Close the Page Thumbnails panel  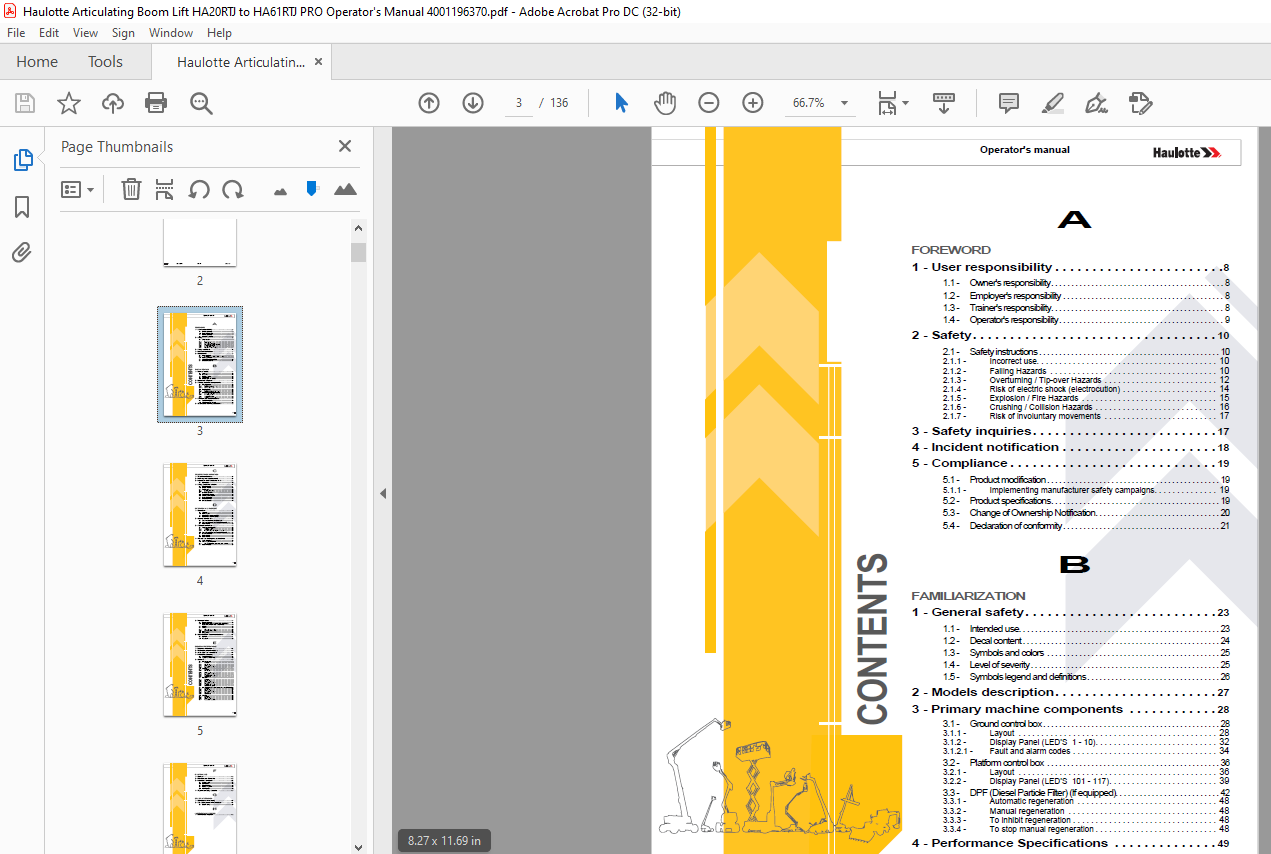[345, 146]
